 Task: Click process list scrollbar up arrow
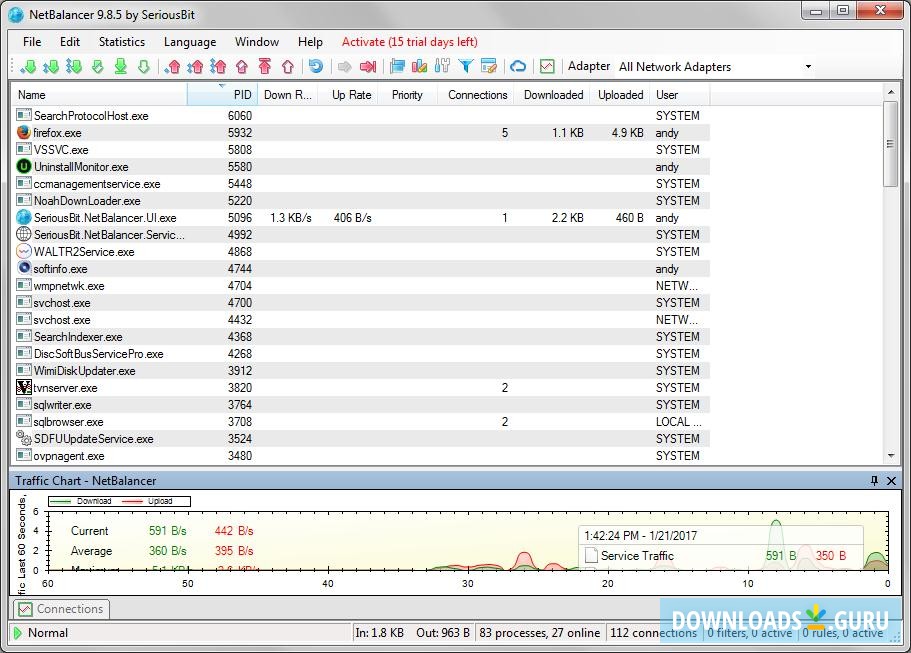[891, 92]
